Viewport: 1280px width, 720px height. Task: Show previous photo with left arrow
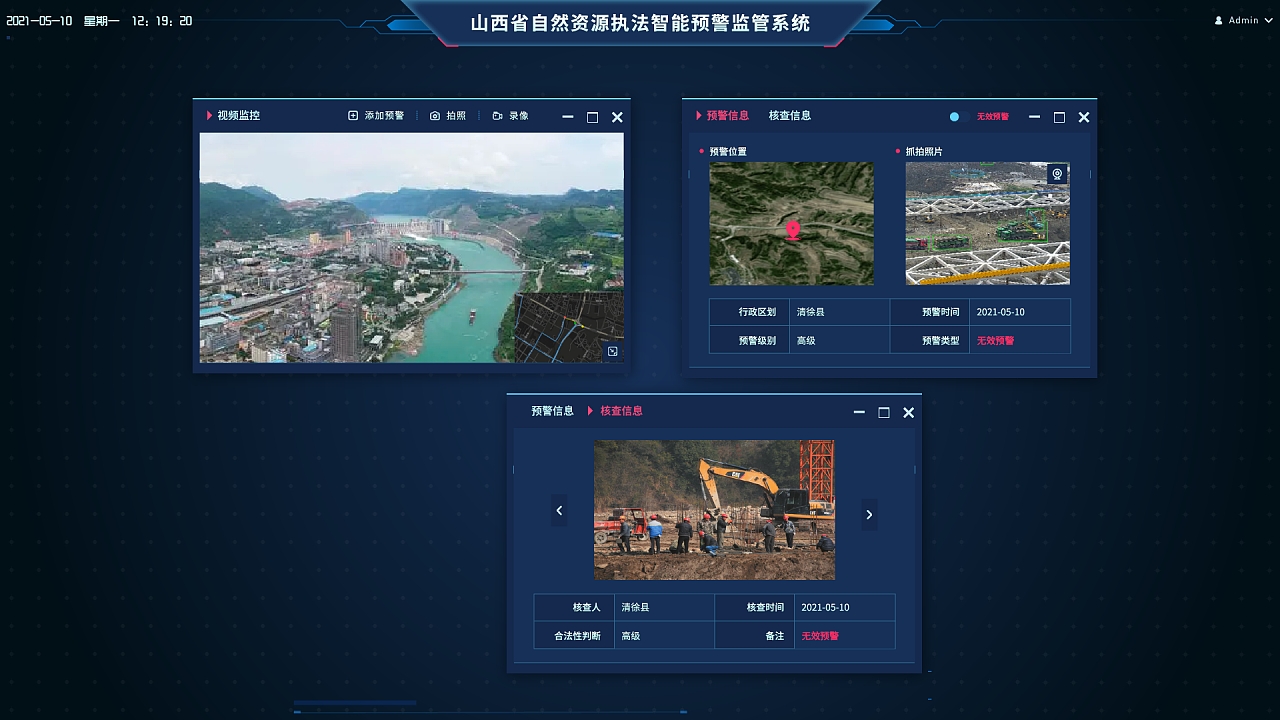(559, 511)
